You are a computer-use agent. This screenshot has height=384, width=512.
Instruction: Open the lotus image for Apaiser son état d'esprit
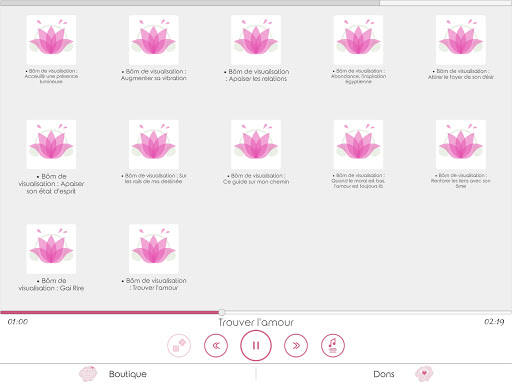(51, 144)
